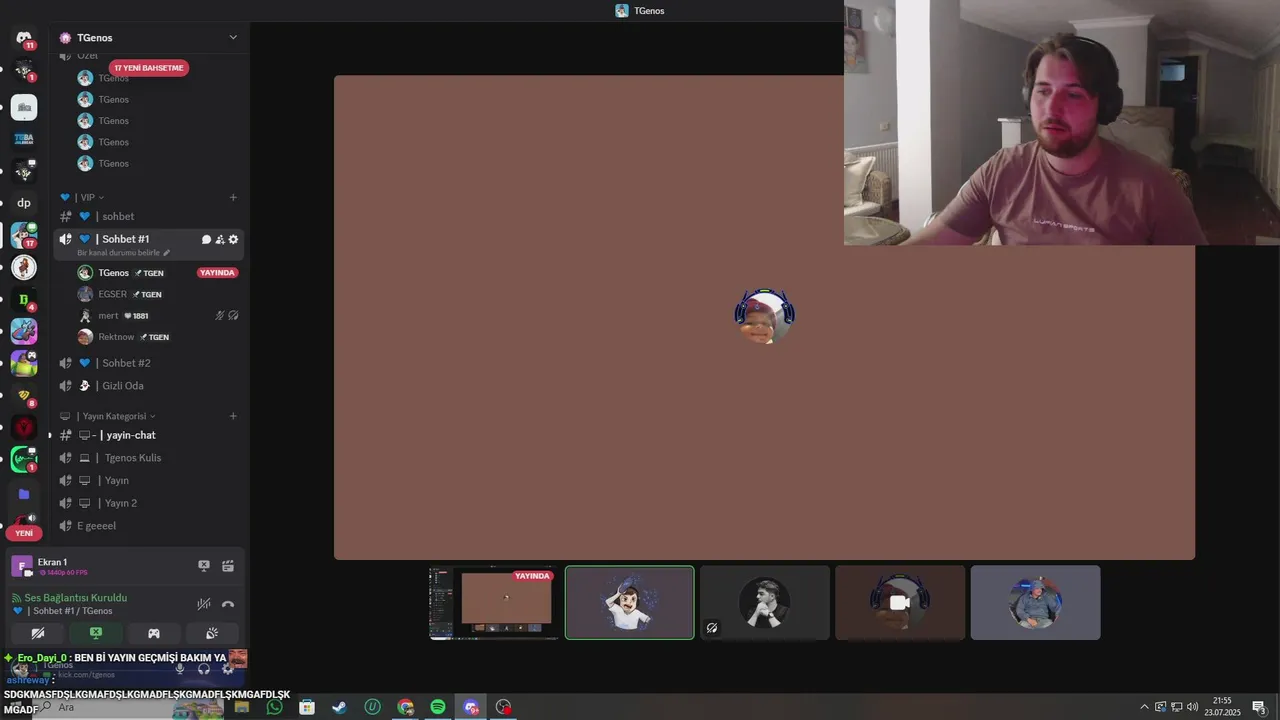Jump to 17 YENİ BAHSETME mentions
The image size is (1280, 720).
click(149, 68)
